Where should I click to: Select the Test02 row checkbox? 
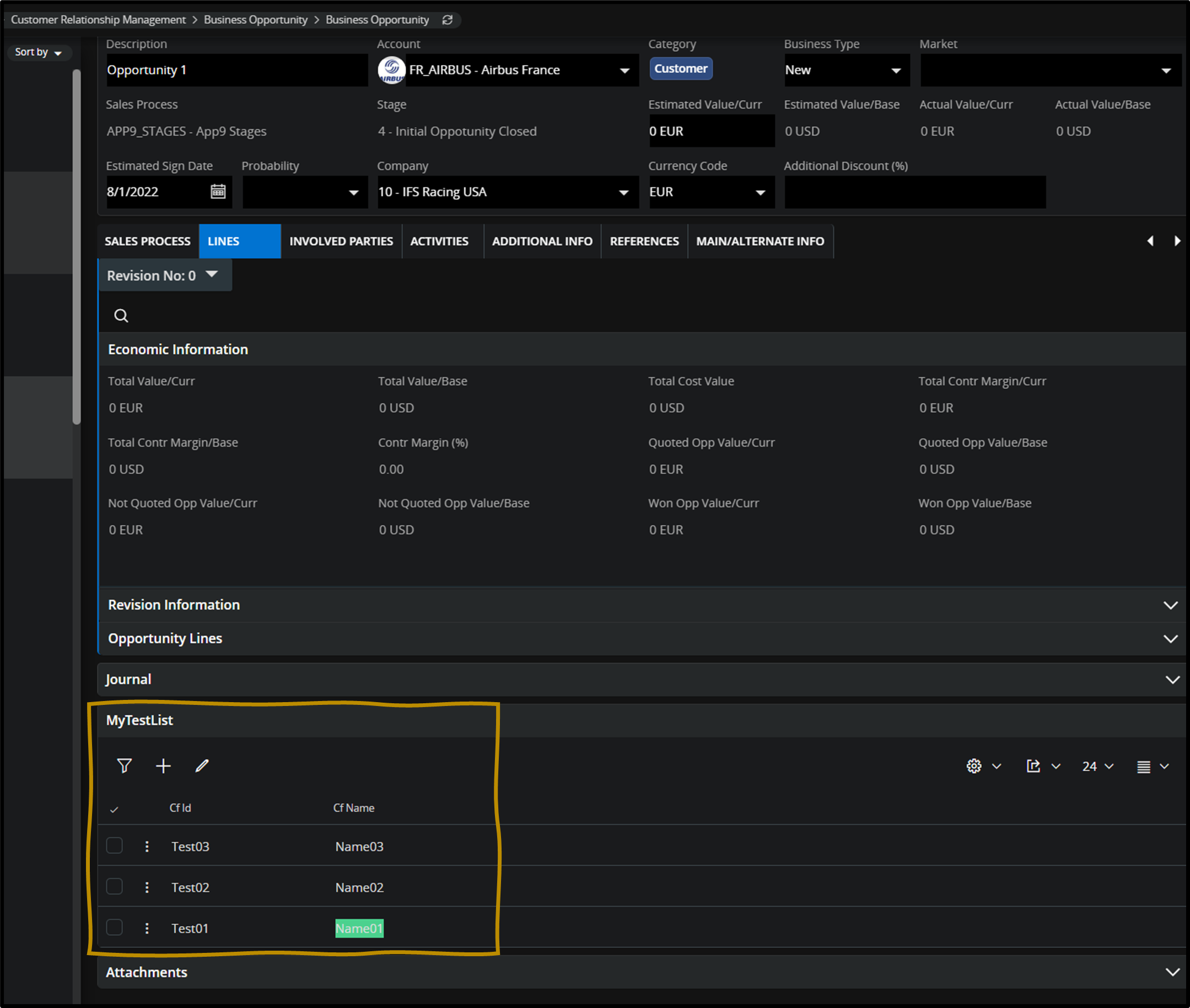coord(114,886)
